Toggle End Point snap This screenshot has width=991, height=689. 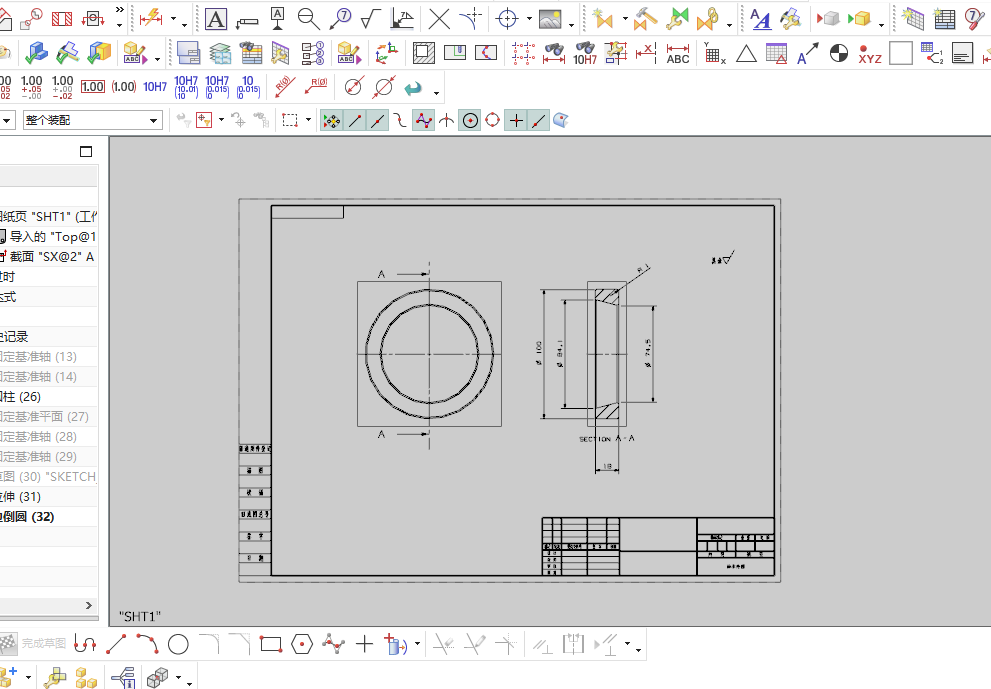355,120
